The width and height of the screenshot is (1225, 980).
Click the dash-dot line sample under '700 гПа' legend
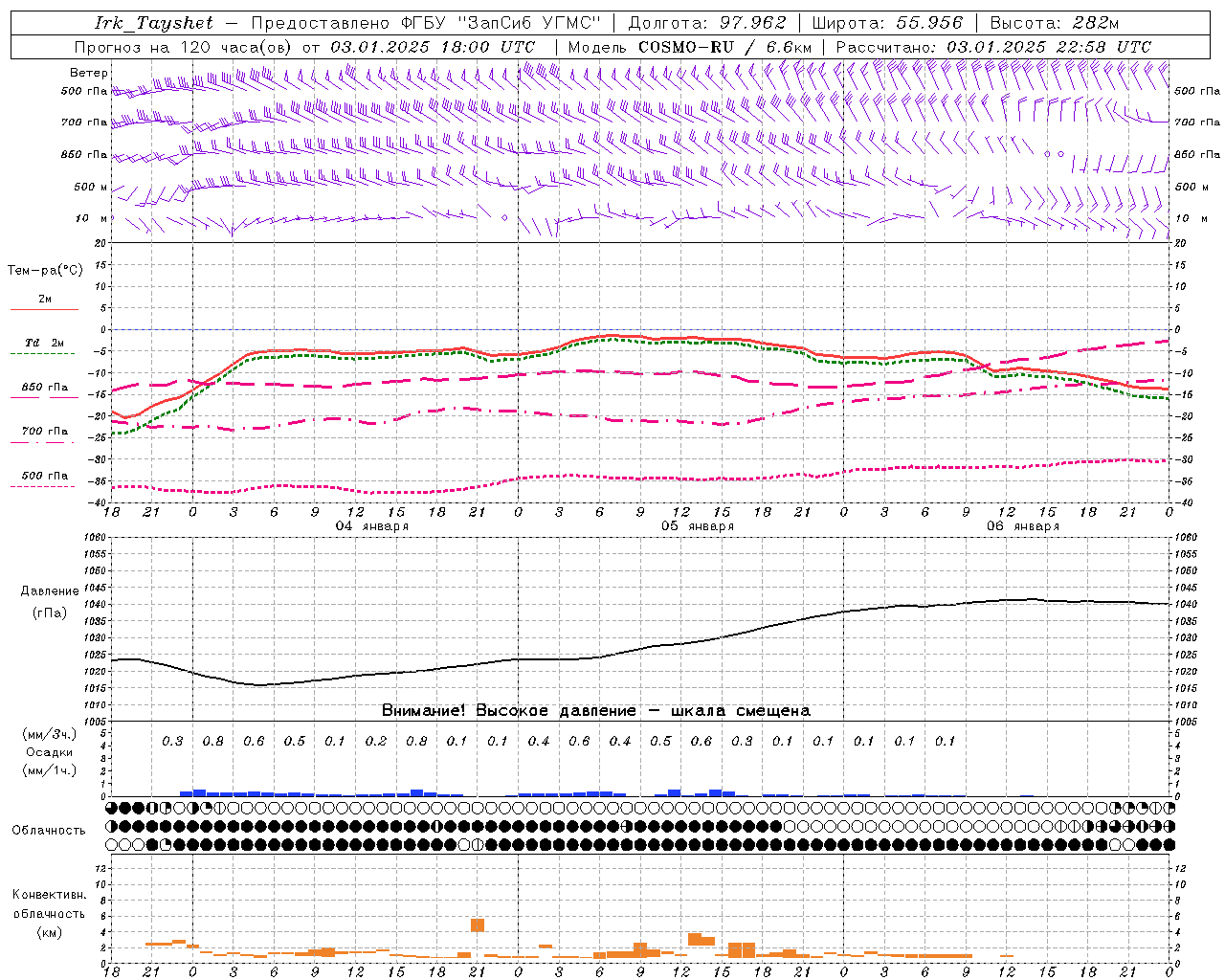(x=44, y=442)
